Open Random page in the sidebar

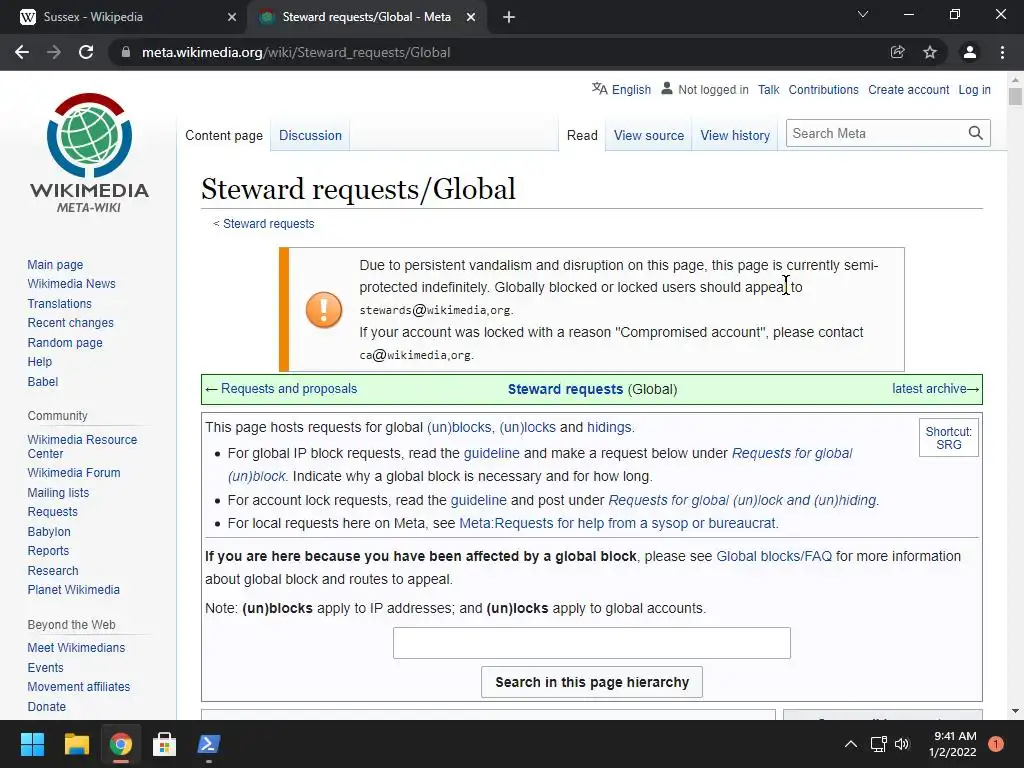tap(65, 342)
